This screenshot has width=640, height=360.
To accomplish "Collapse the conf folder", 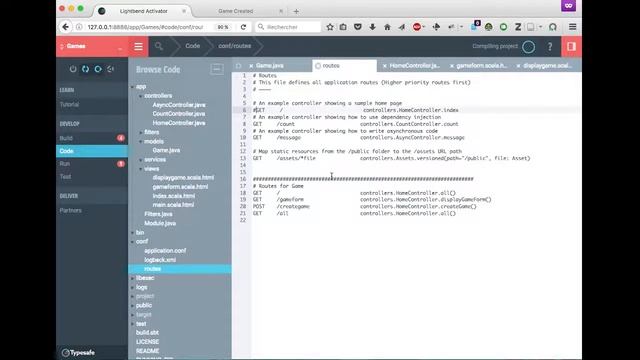I will click(x=132, y=242).
